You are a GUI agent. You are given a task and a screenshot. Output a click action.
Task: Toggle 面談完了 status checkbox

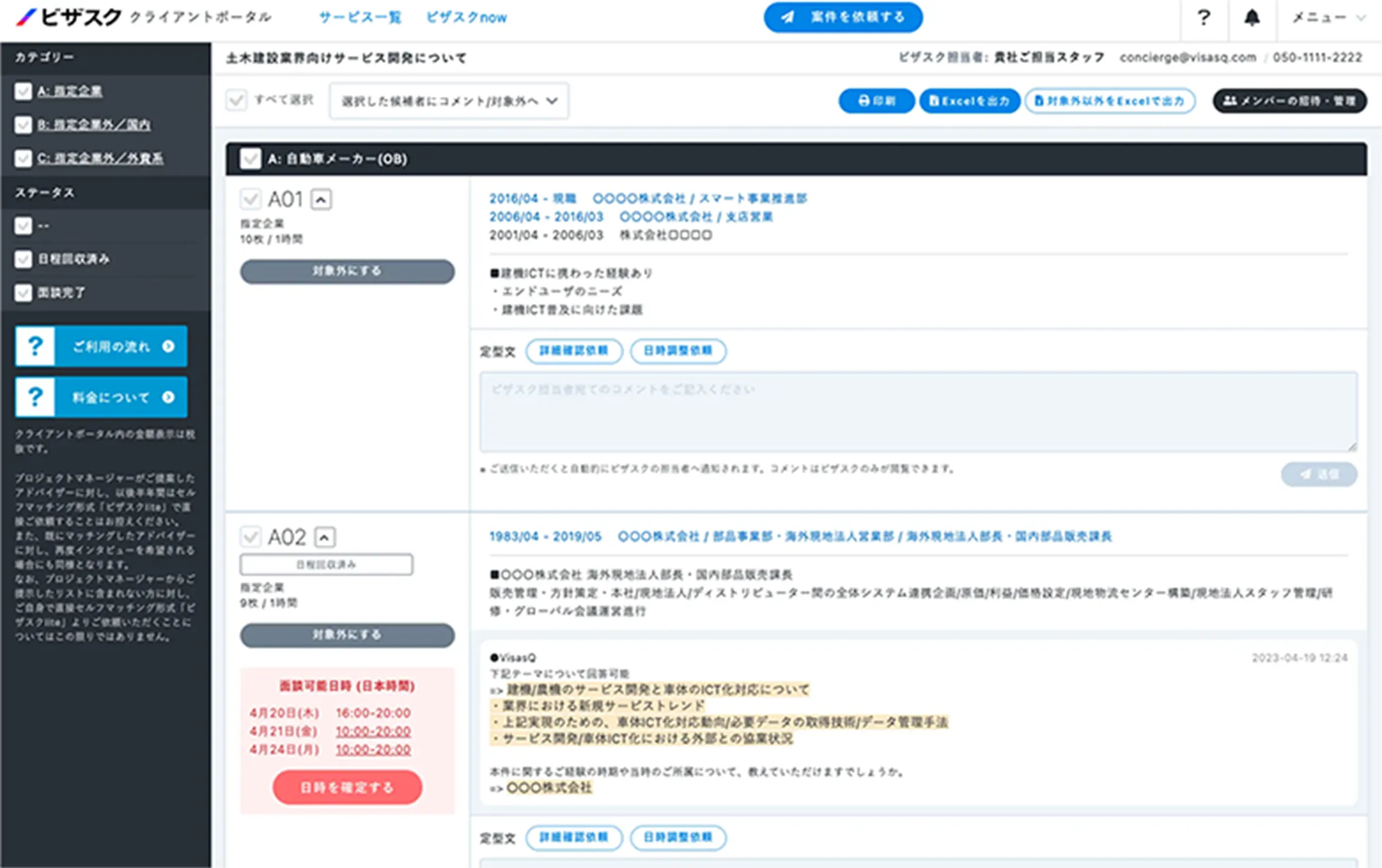click(x=23, y=293)
